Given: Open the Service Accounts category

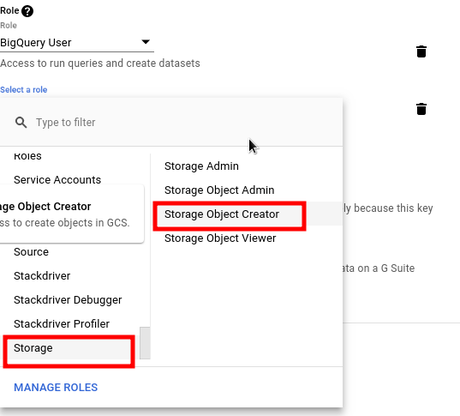Looking at the screenshot, I should click(x=57, y=180).
